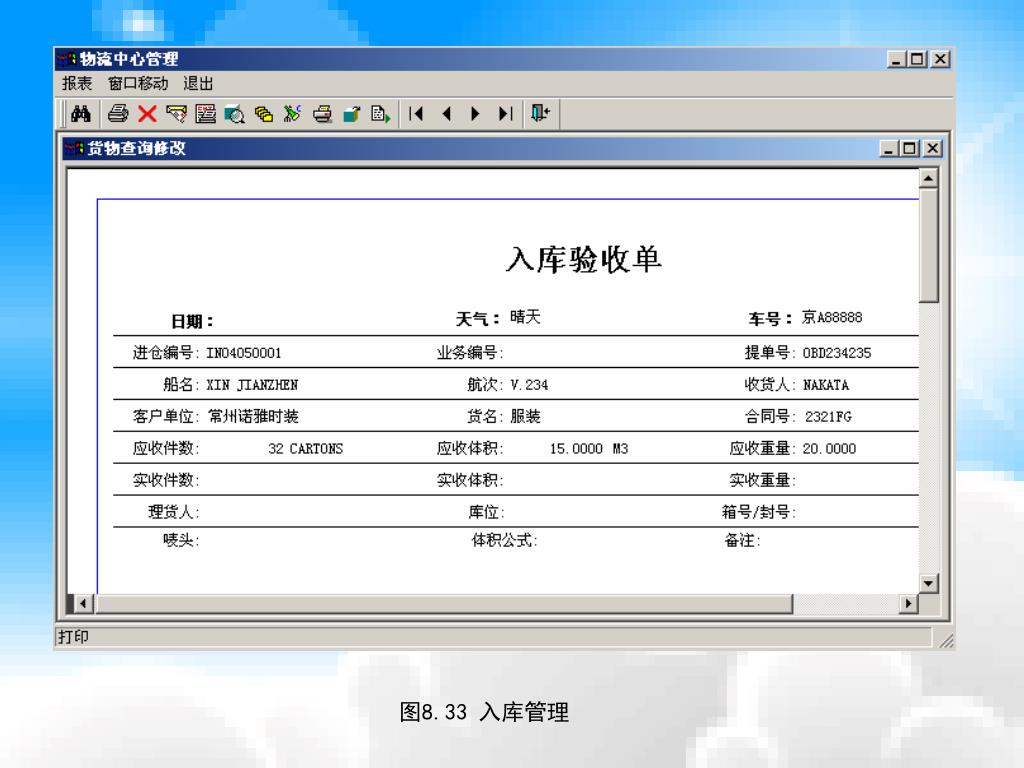Click the 货物查询修改 window title bar
This screenshot has height=768, width=1024.
pos(502,148)
